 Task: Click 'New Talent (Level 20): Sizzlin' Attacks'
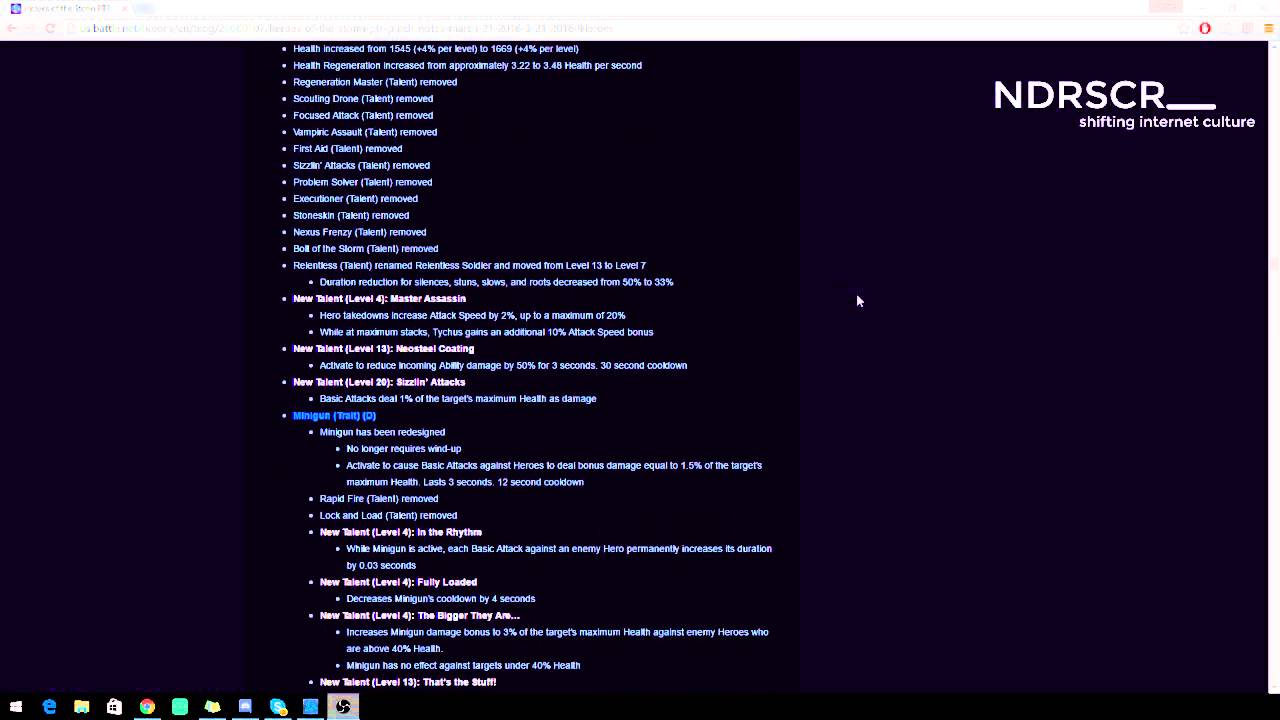(x=379, y=382)
